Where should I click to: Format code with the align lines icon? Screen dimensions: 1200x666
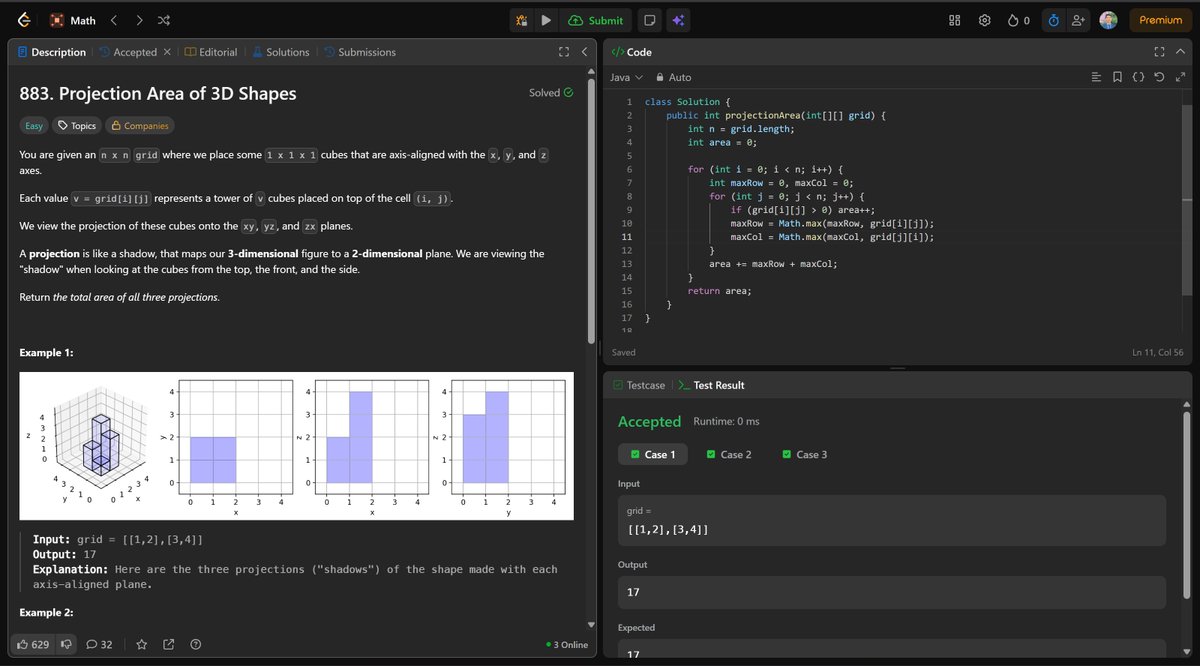point(1096,77)
